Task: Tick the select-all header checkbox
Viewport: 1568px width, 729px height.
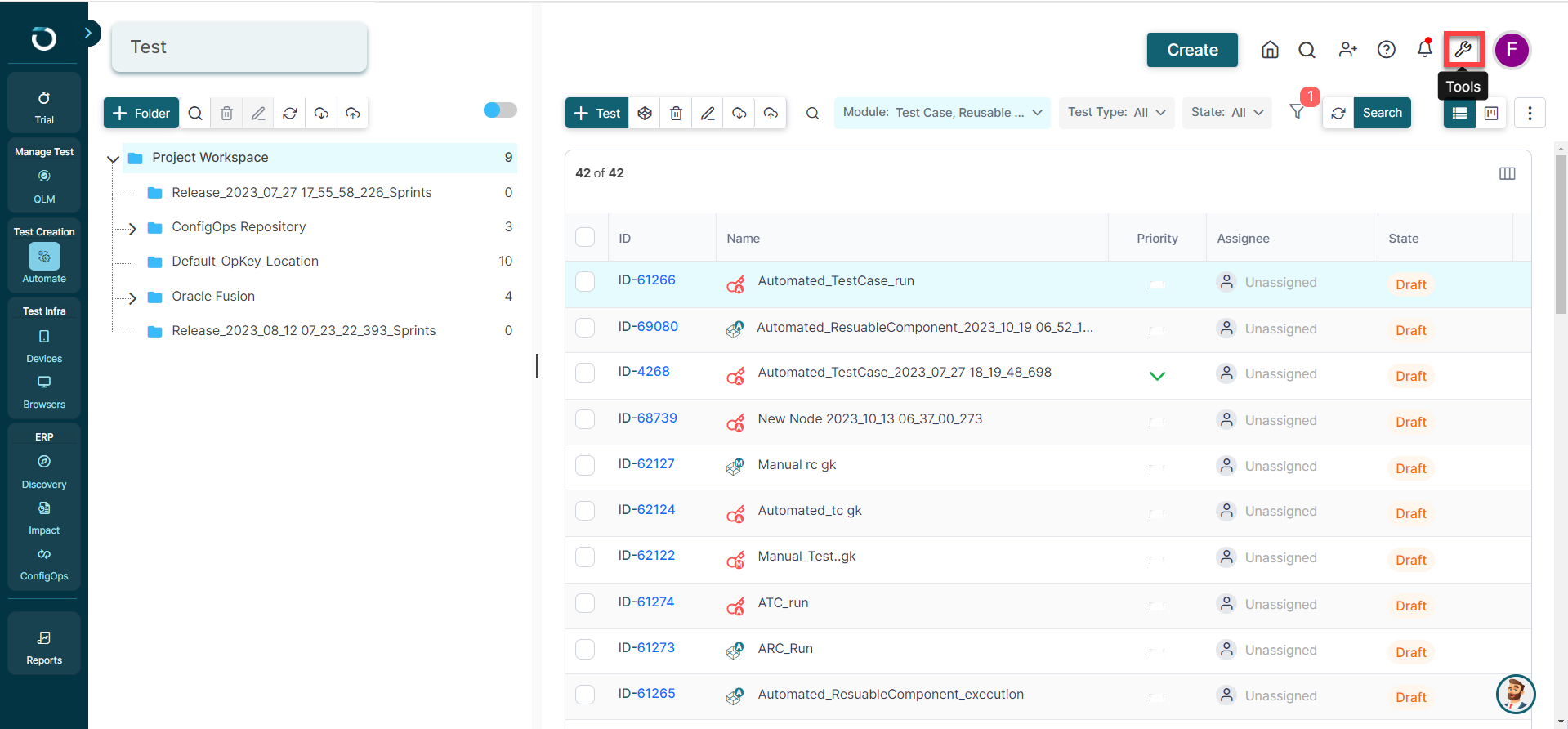Action: tap(585, 237)
